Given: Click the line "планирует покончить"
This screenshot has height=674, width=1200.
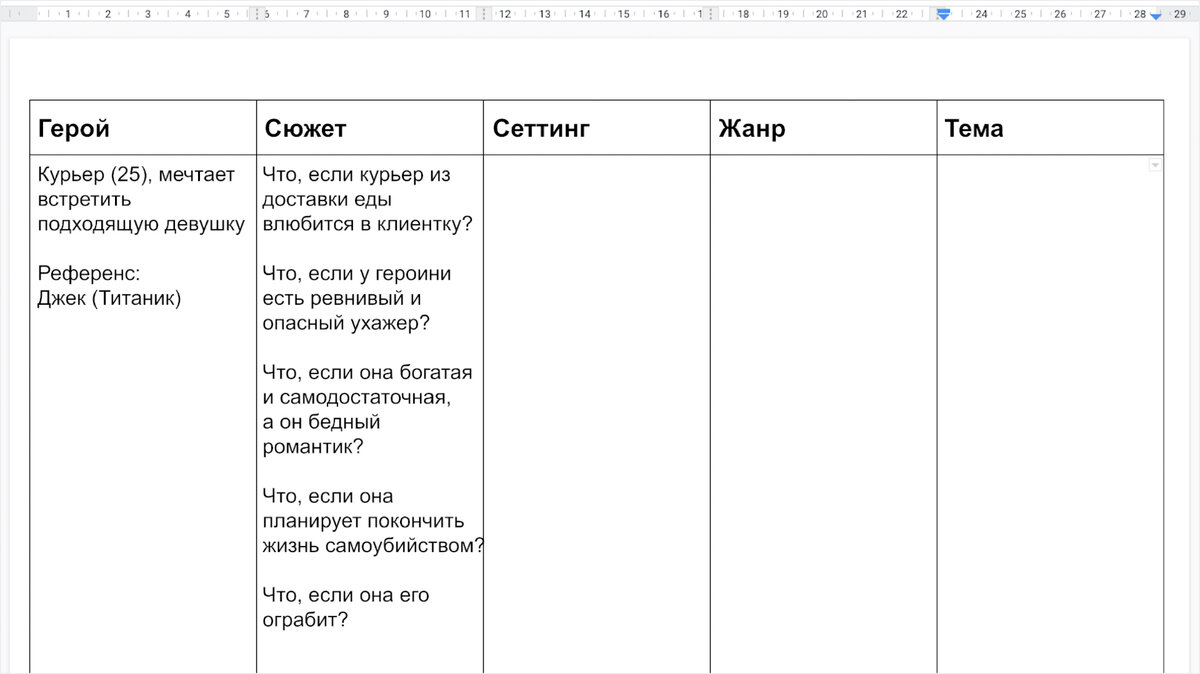Looking at the screenshot, I should tap(363, 521).
